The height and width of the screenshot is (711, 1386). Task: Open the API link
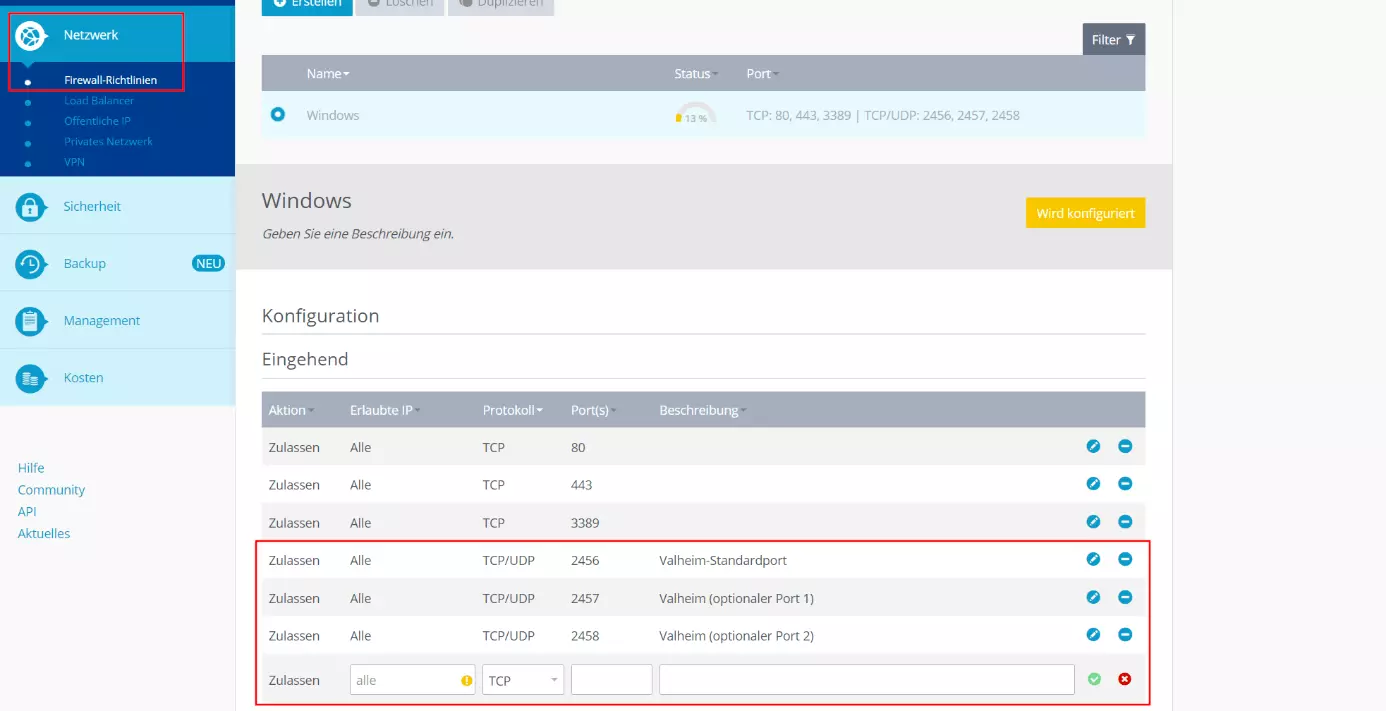27,511
